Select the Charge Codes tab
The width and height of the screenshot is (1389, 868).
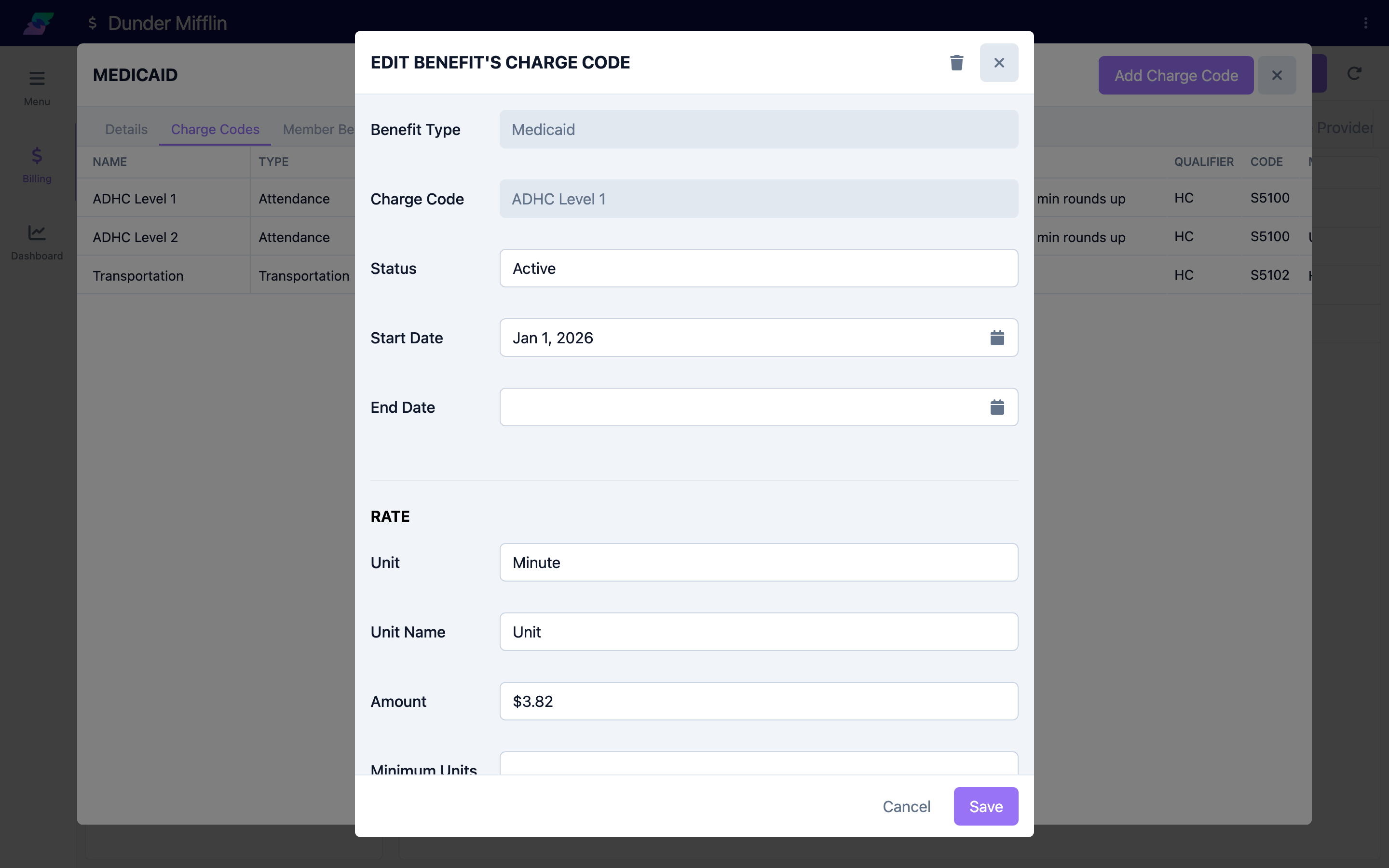215,129
